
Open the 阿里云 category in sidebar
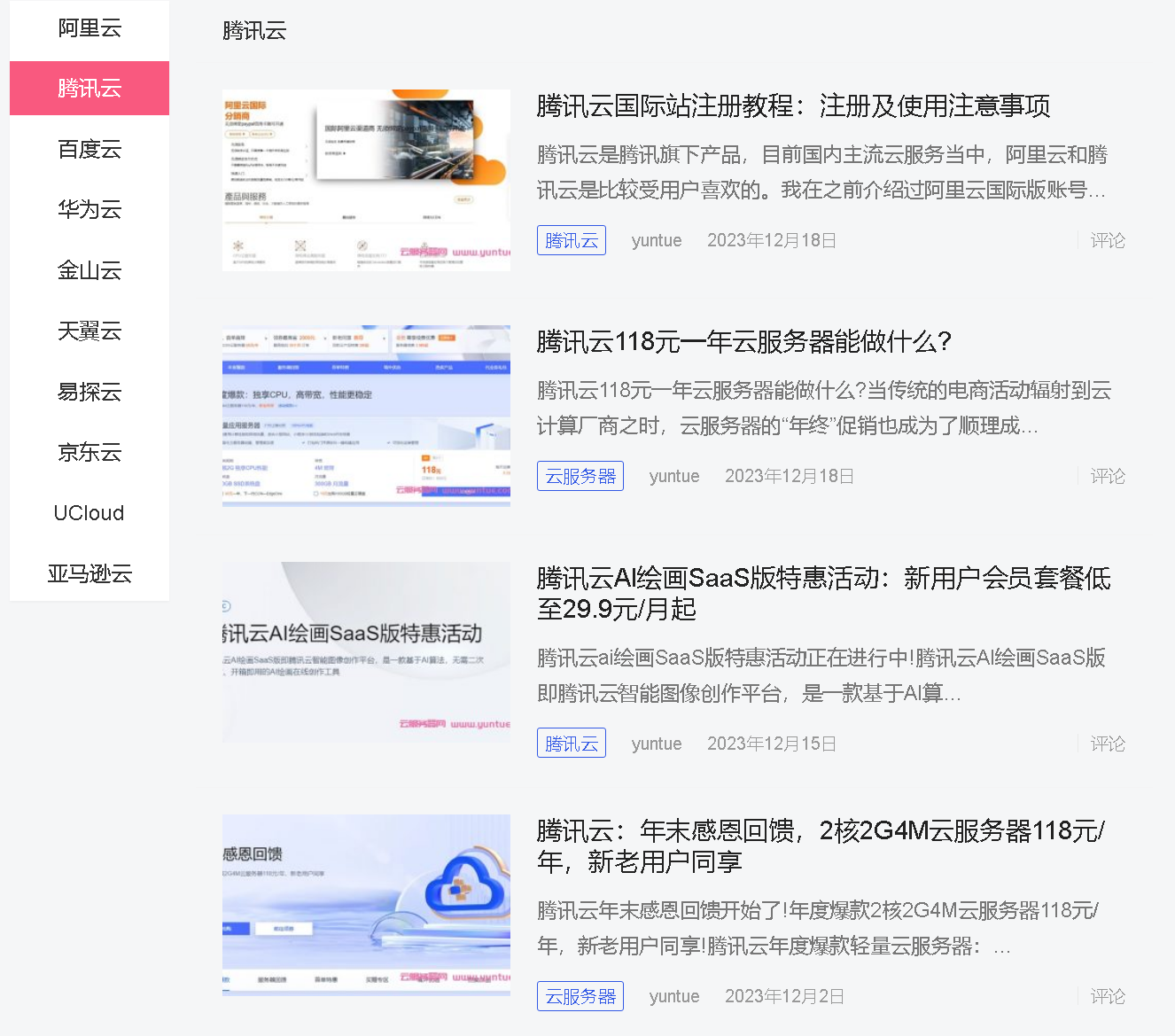click(89, 28)
